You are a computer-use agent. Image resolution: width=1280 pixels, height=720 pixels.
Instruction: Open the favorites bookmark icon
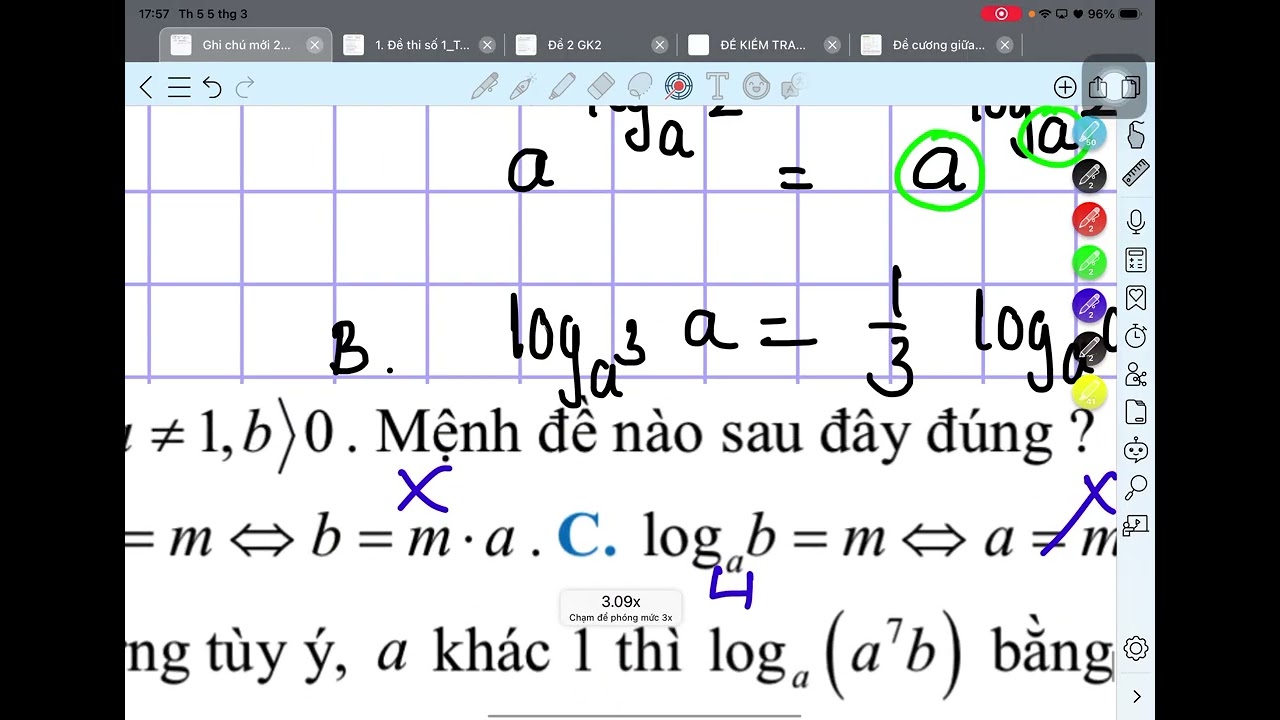pyautogui.click(x=1136, y=298)
